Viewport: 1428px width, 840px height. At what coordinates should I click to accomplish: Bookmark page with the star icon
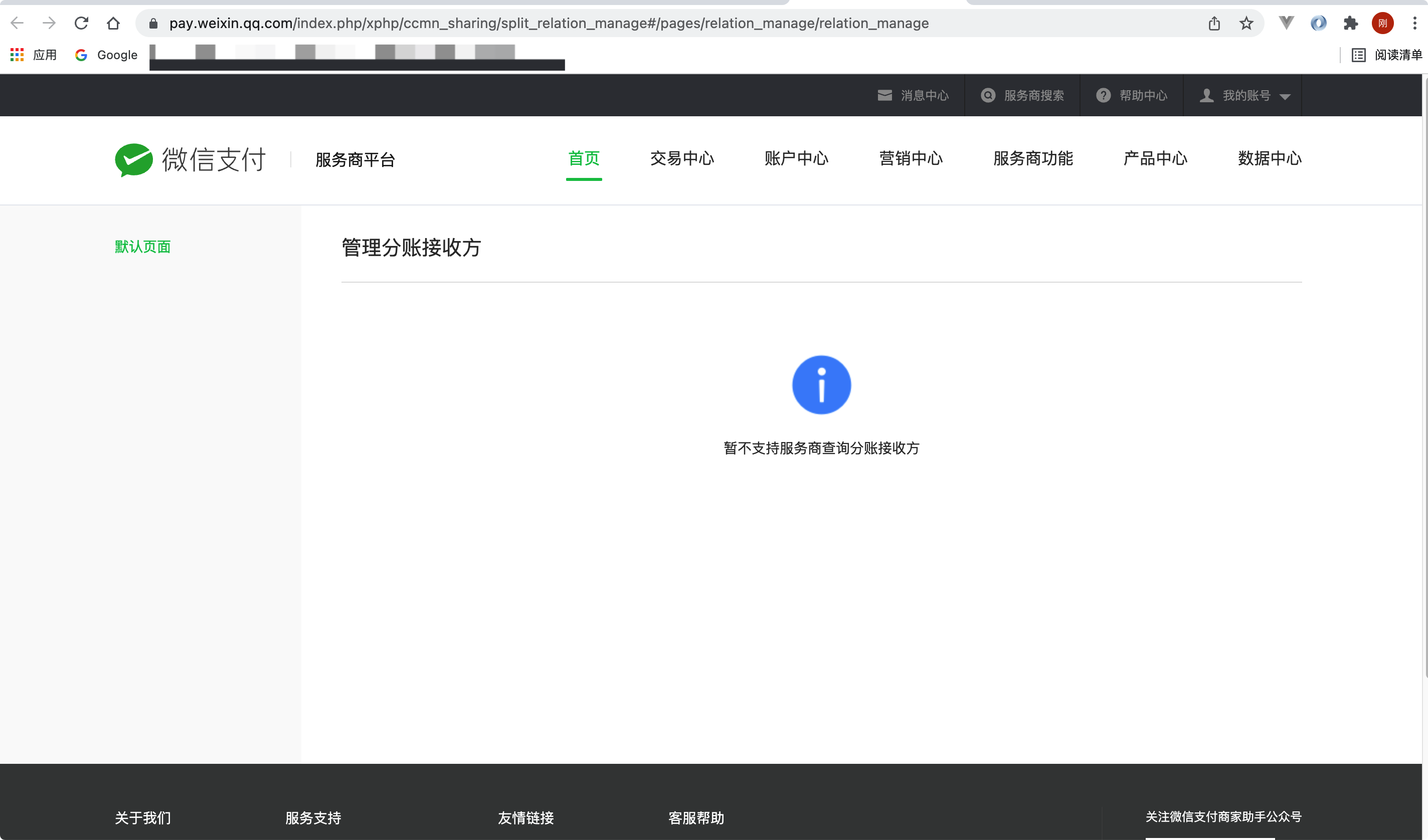point(1246,23)
